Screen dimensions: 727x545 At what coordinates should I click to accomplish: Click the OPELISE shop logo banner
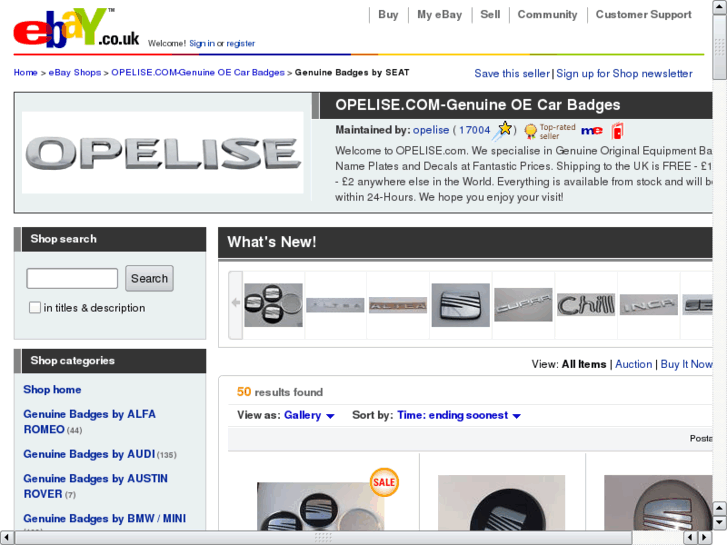tap(163, 153)
